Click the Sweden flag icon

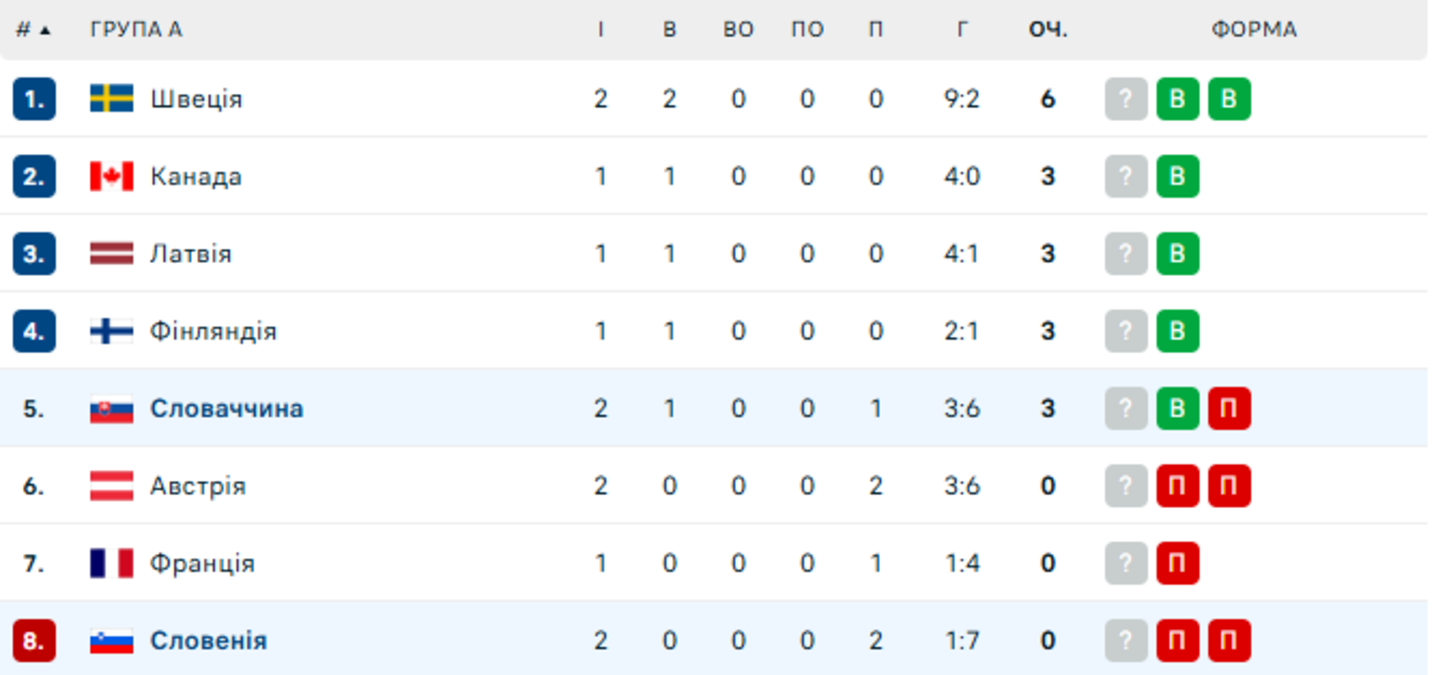[x=111, y=98]
